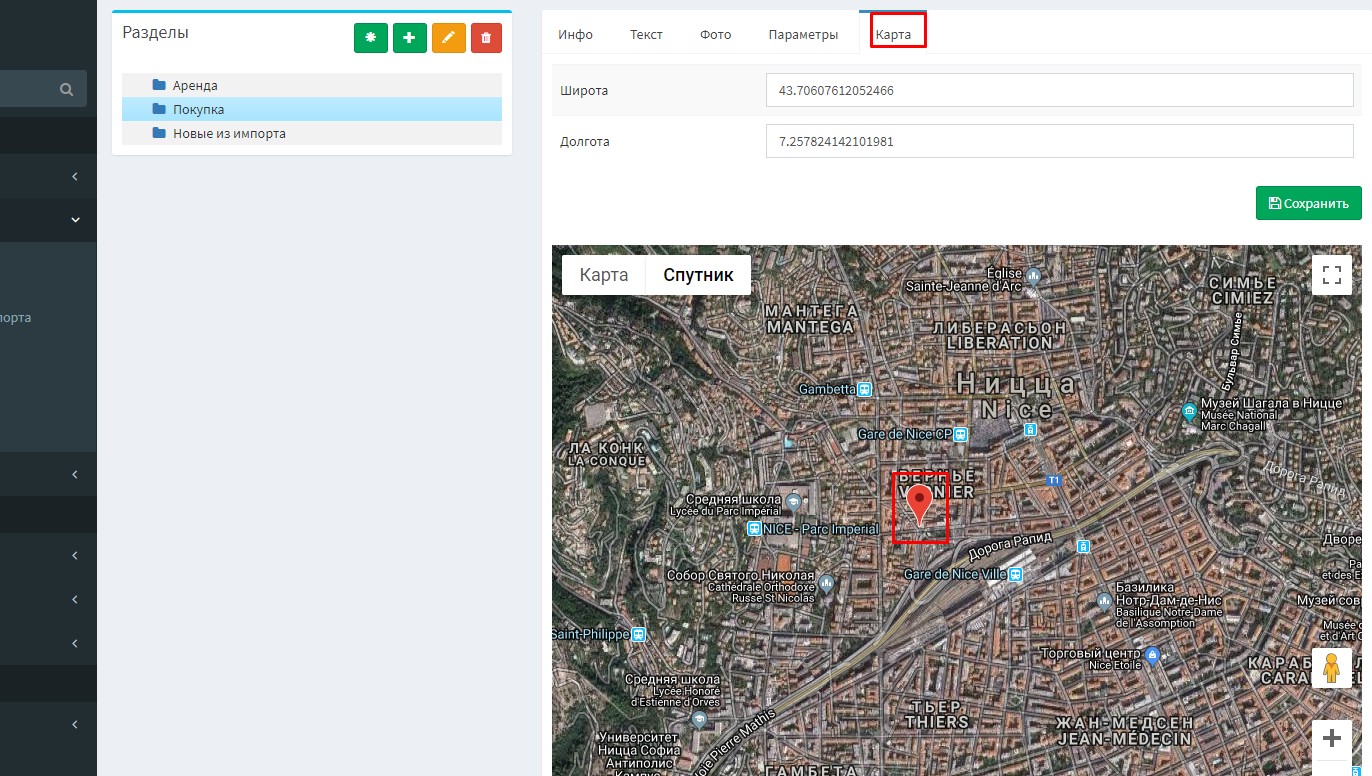Open the Параметры tab
The image size is (1372, 776).
point(803,34)
